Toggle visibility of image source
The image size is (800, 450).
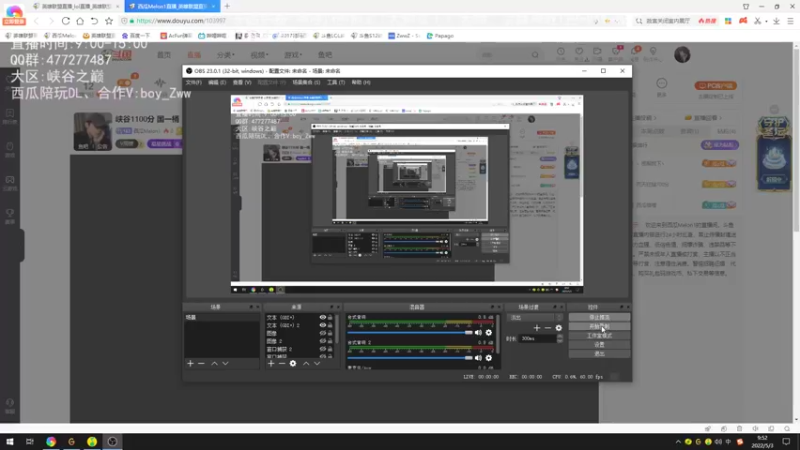click(322, 333)
